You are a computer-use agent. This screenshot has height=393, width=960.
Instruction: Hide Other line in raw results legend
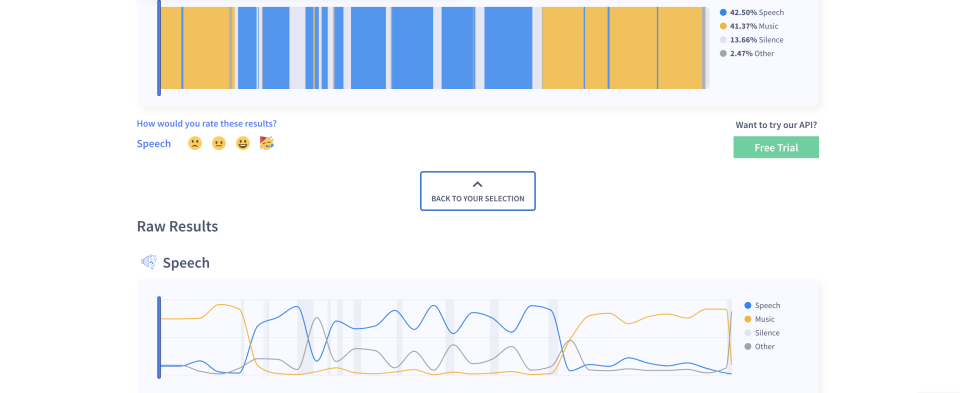760,346
